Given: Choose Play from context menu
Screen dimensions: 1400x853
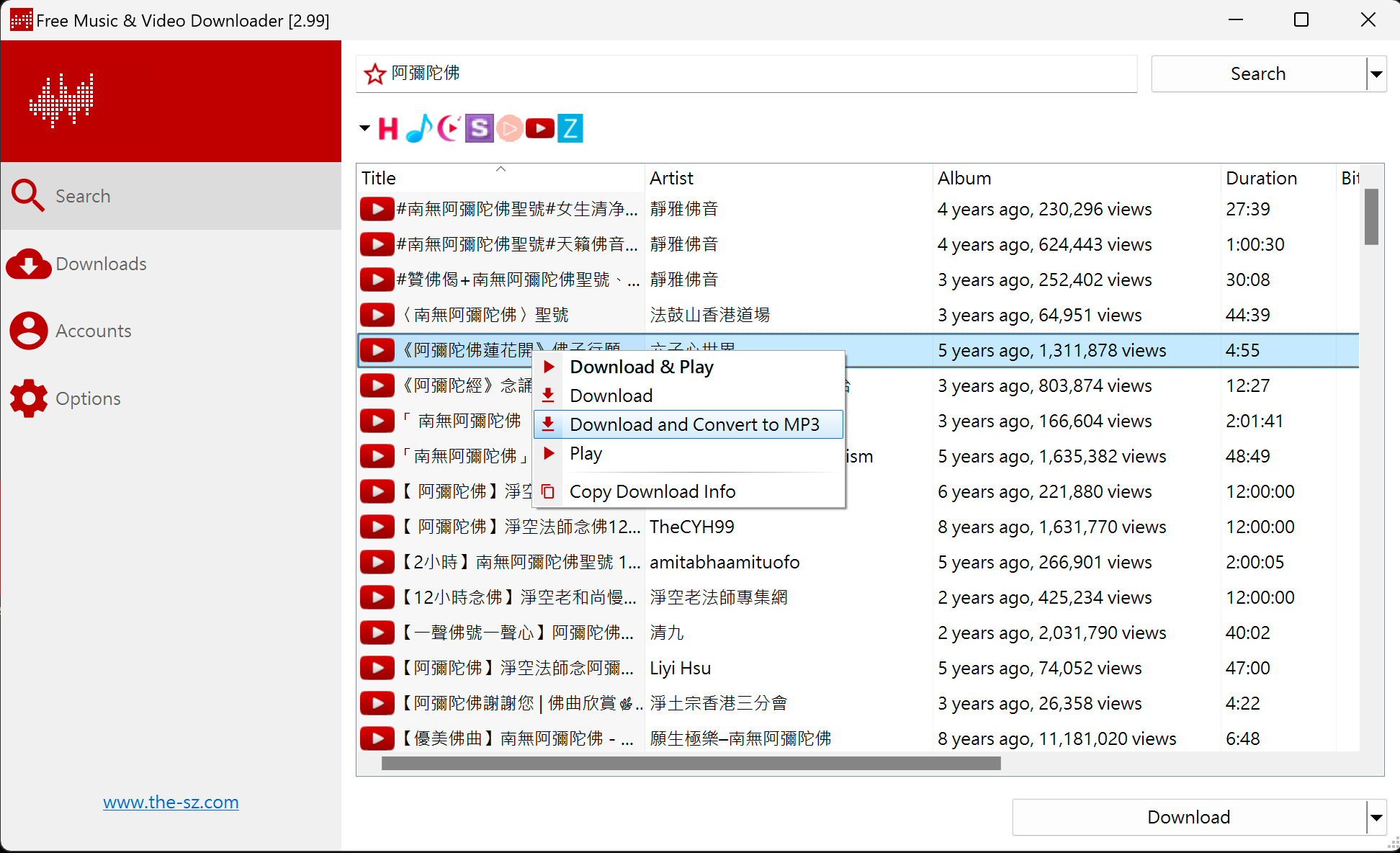Looking at the screenshot, I should click(x=688, y=453).
